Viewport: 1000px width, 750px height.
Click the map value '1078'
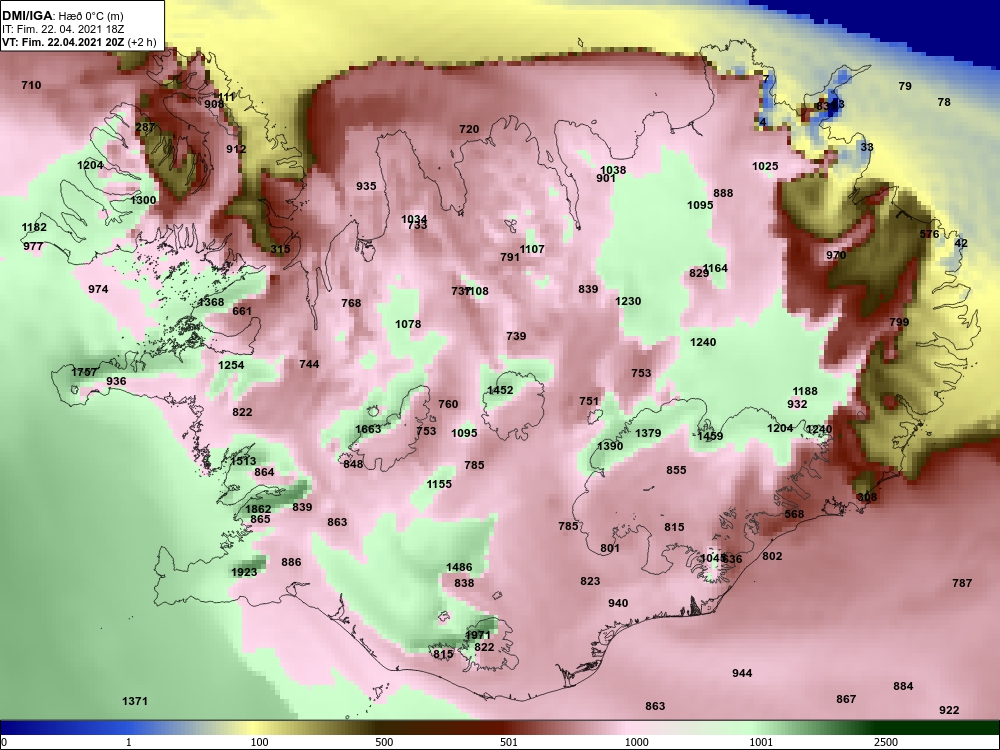[408, 325]
